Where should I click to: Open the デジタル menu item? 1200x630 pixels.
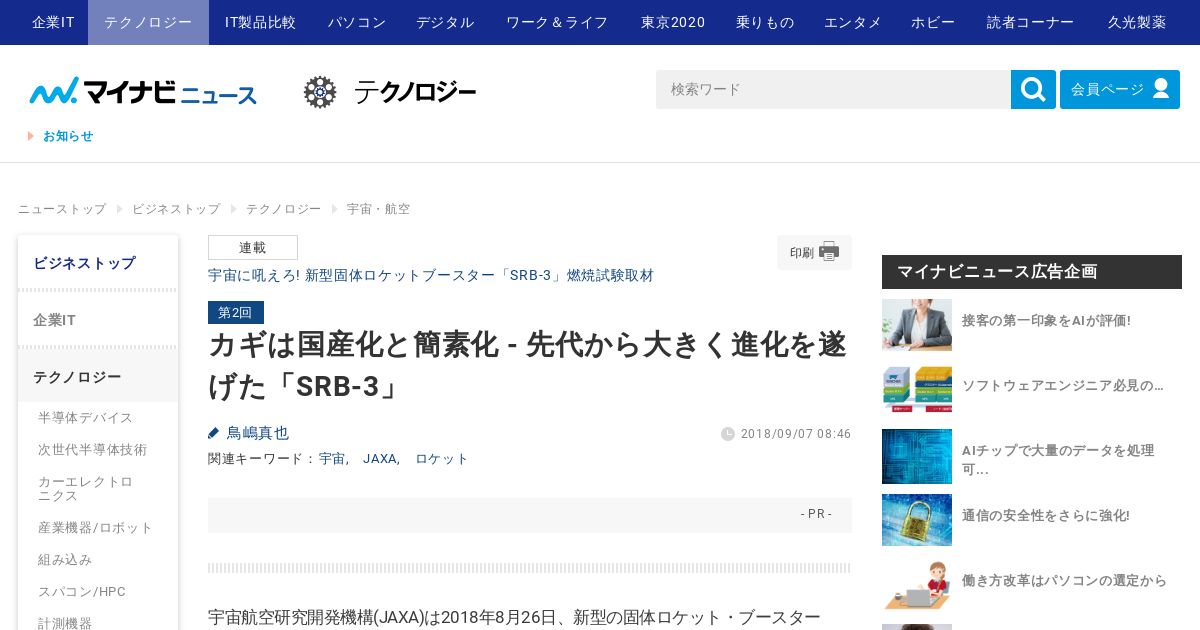445,22
